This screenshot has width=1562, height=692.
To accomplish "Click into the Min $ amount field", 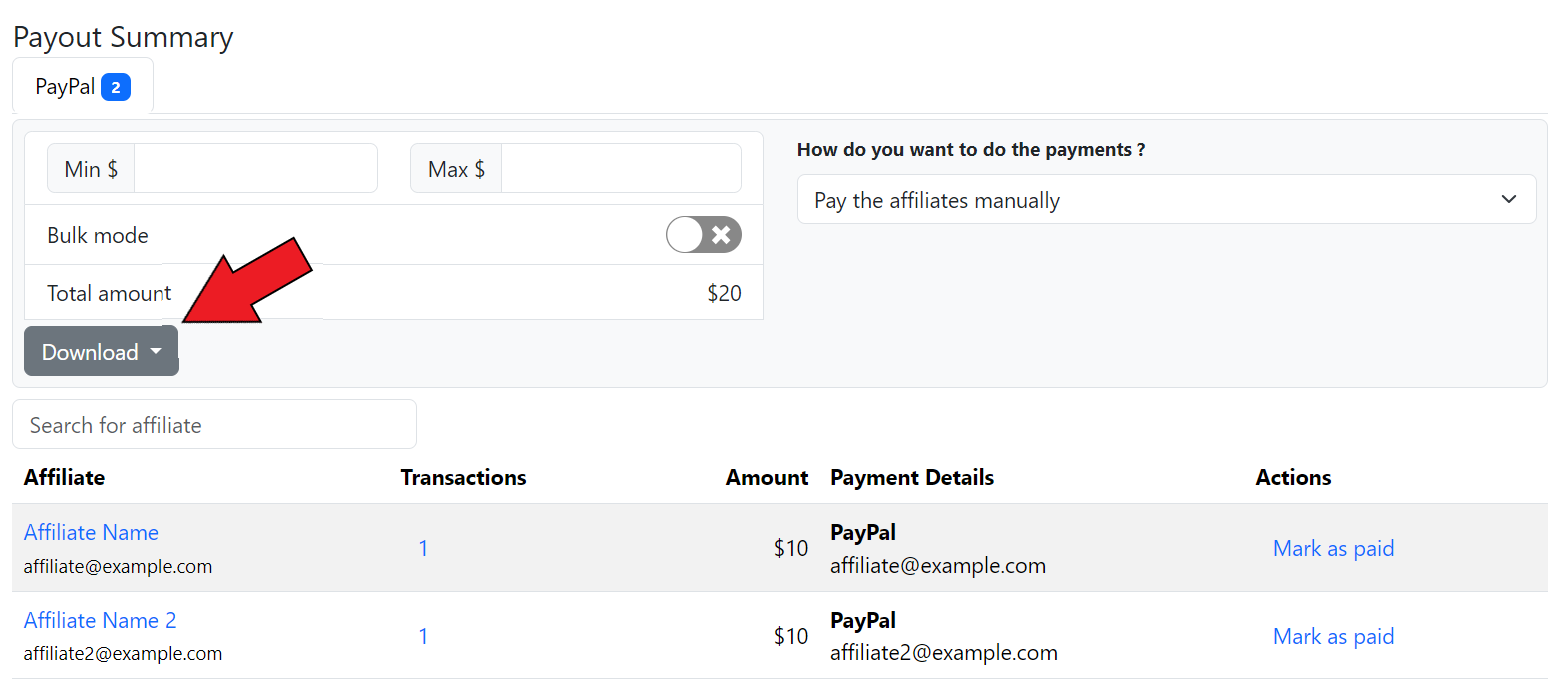I will tap(255, 169).
